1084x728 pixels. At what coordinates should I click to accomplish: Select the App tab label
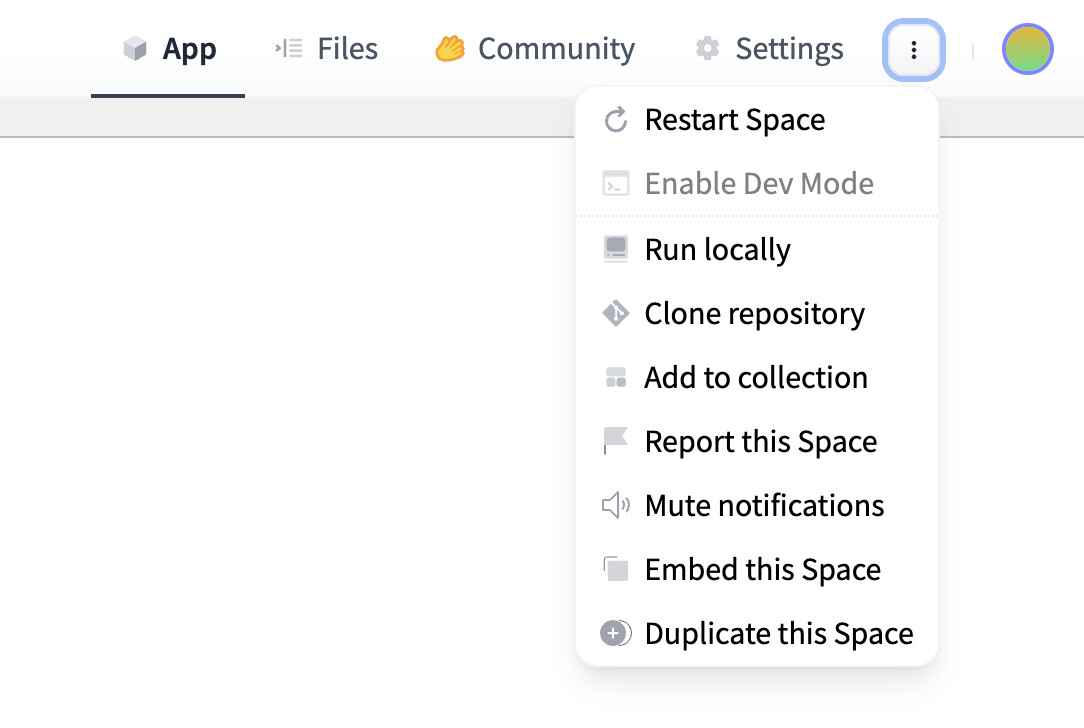pyautogui.click(x=190, y=49)
